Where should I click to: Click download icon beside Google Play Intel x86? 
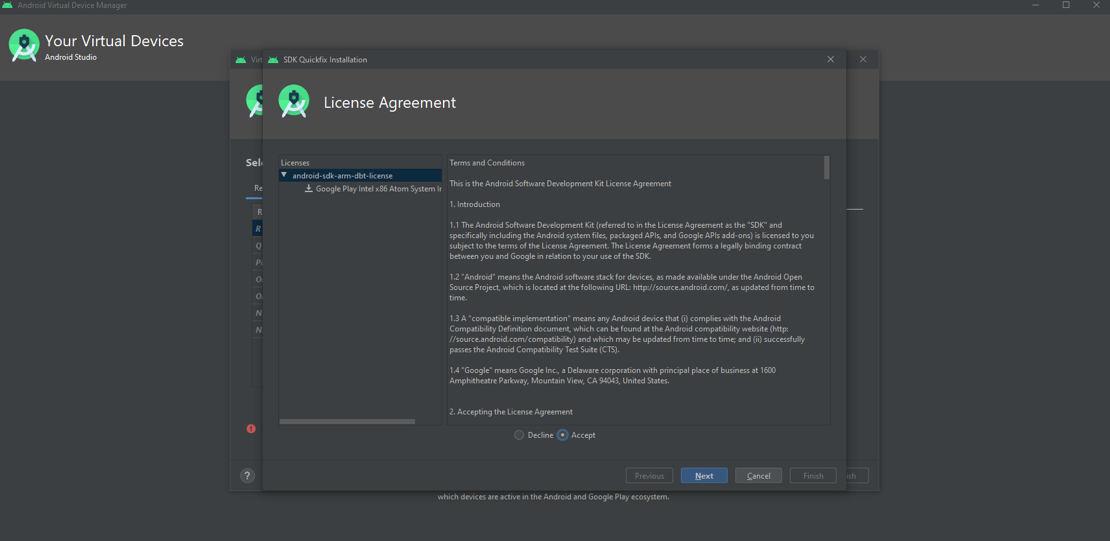309,188
